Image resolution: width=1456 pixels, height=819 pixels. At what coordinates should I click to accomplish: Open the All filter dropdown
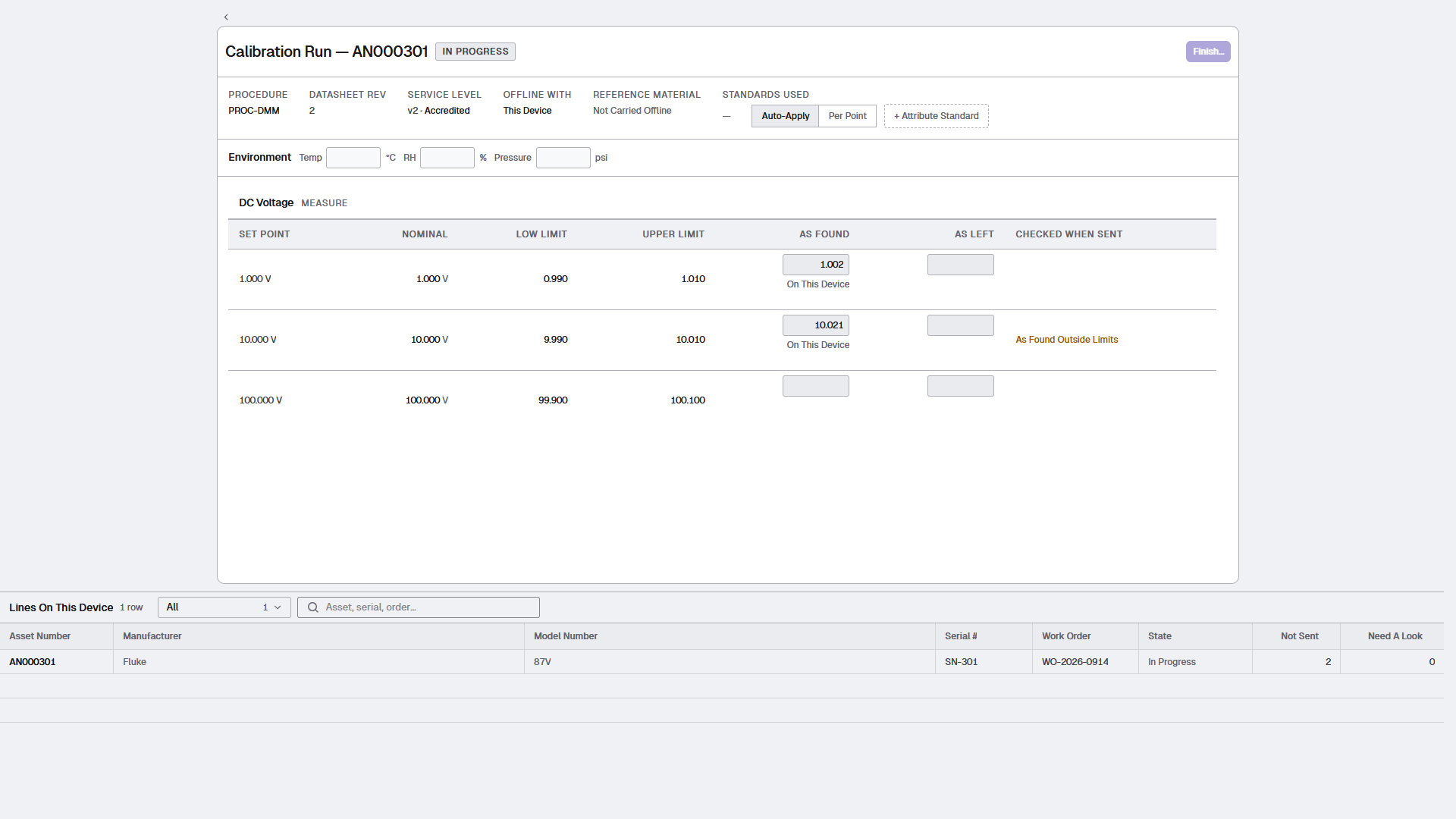pyautogui.click(x=224, y=607)
